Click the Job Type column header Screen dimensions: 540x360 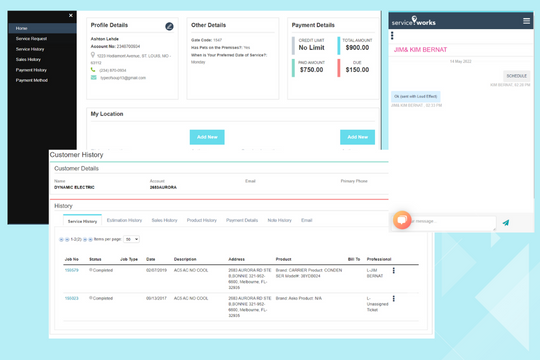click(129, 259)
